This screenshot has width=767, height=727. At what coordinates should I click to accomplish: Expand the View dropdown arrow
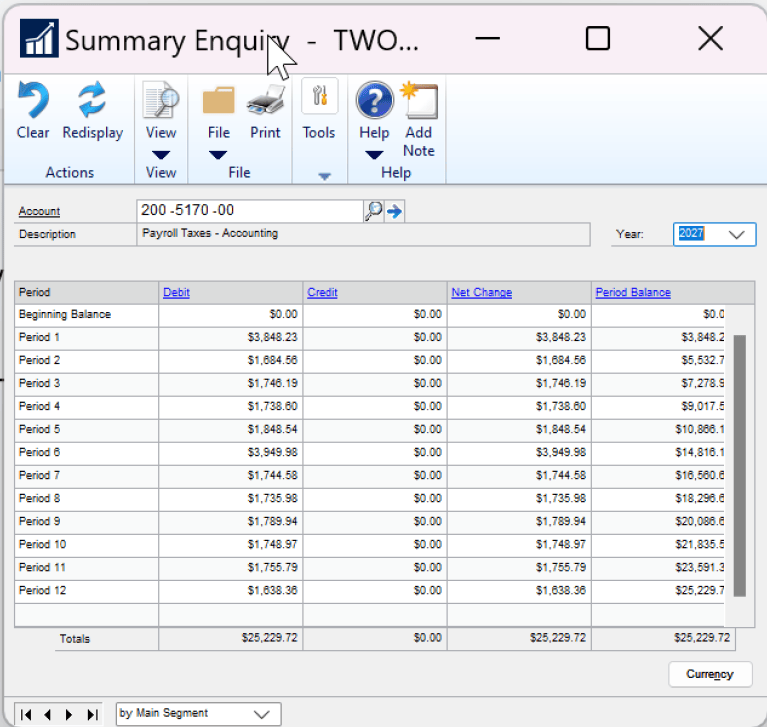click(160, 155)
